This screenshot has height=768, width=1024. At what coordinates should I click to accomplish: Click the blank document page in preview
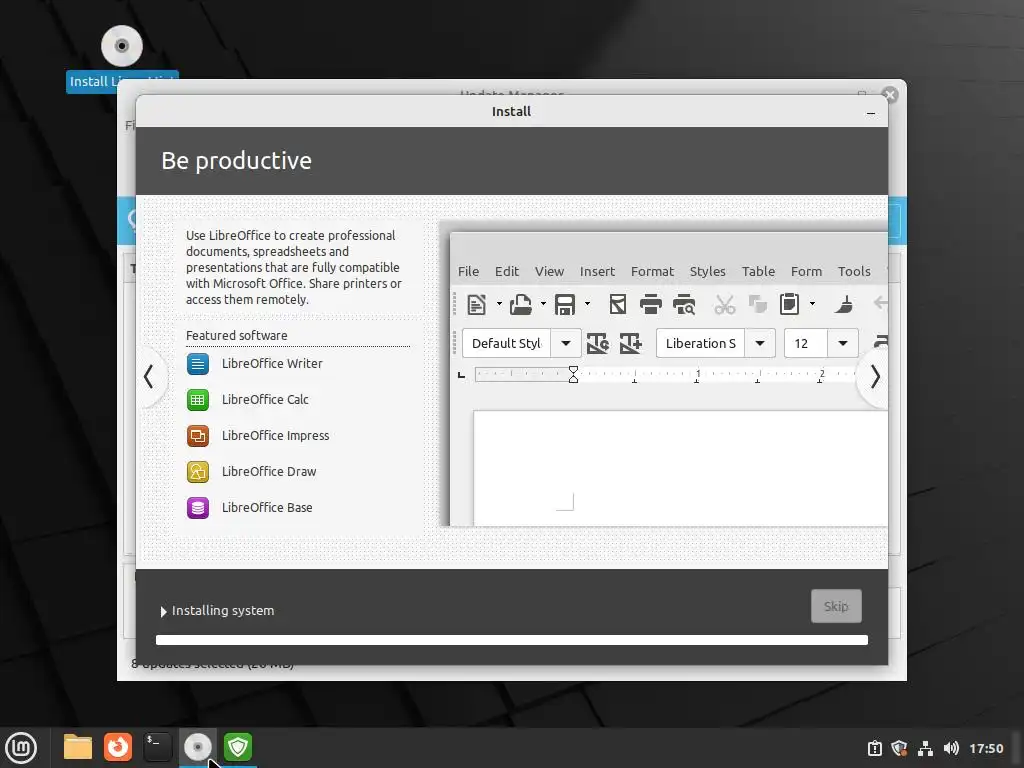click(x=680, y=468)
